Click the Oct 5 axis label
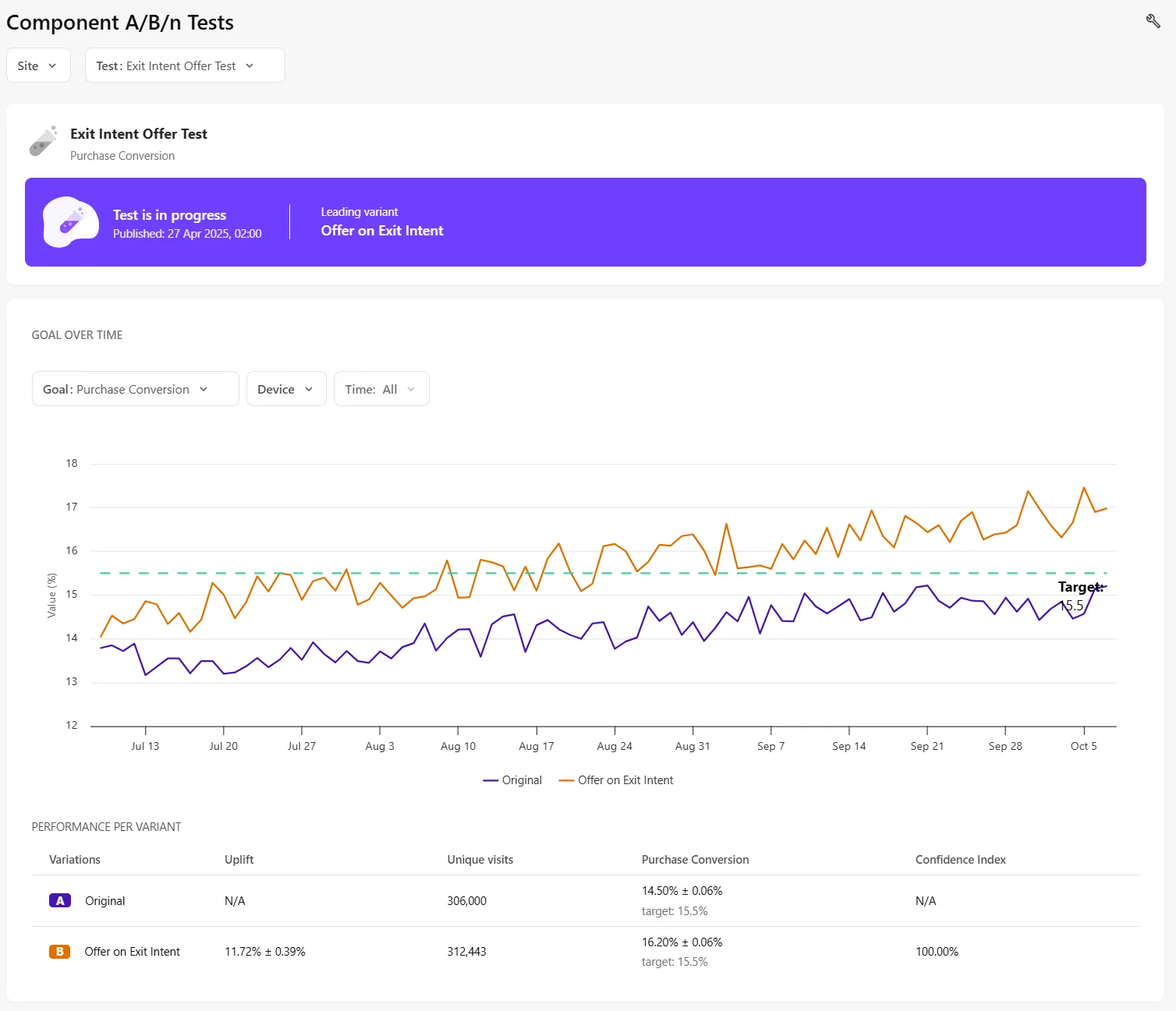Image resolution: width=1176 pixels, height=1011 pixels. point(1083,746)
